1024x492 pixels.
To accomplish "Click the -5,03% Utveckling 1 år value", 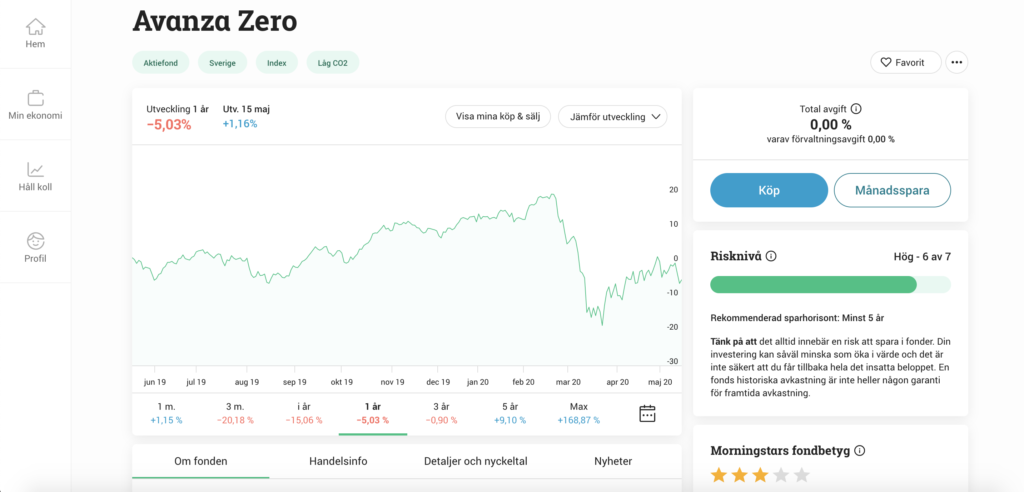I will coord(169,125).
